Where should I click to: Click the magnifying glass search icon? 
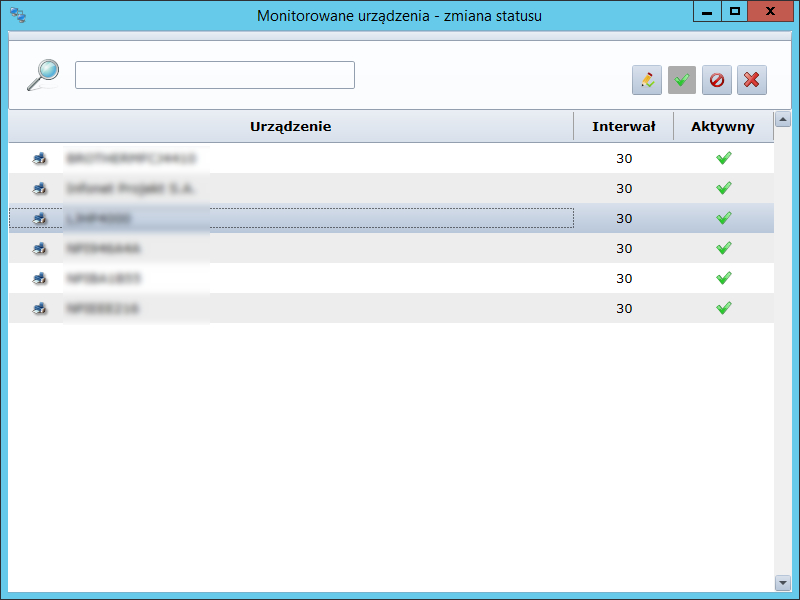[x=43, y=75]
